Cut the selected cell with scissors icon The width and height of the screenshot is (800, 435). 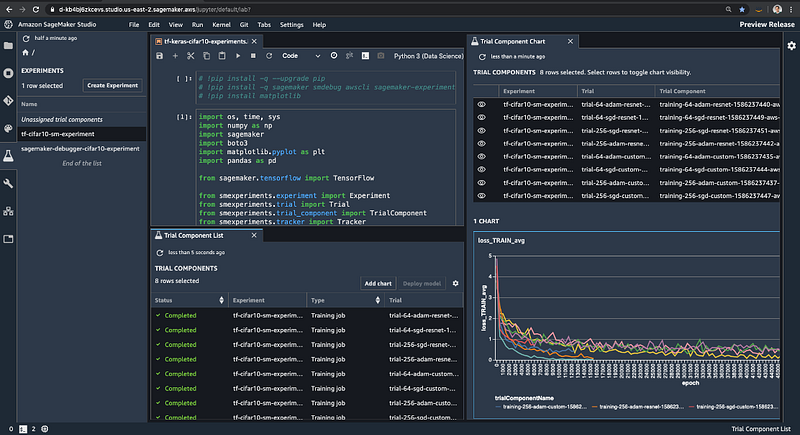[190, 57]
